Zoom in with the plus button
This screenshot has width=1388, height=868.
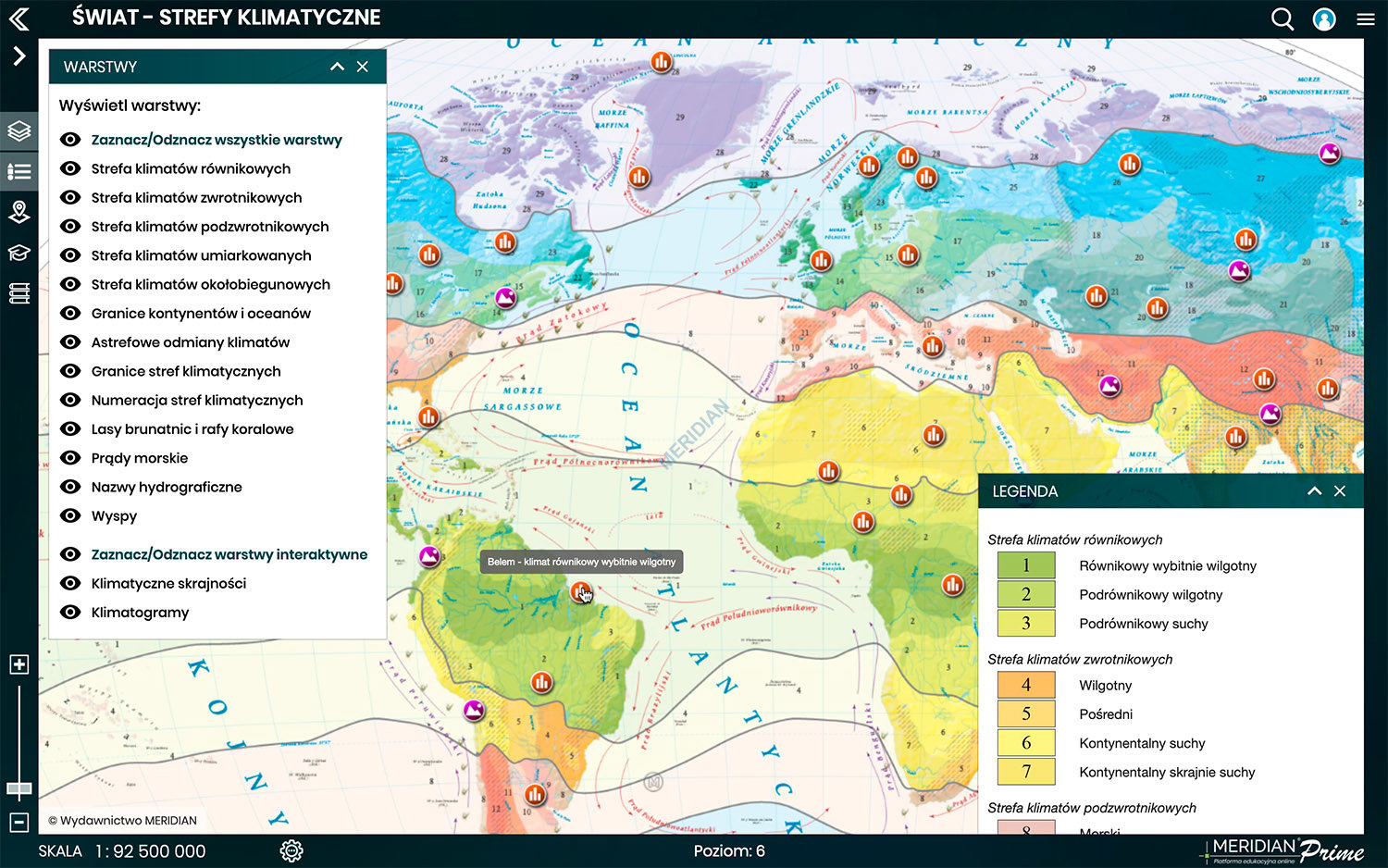(19, 664)
